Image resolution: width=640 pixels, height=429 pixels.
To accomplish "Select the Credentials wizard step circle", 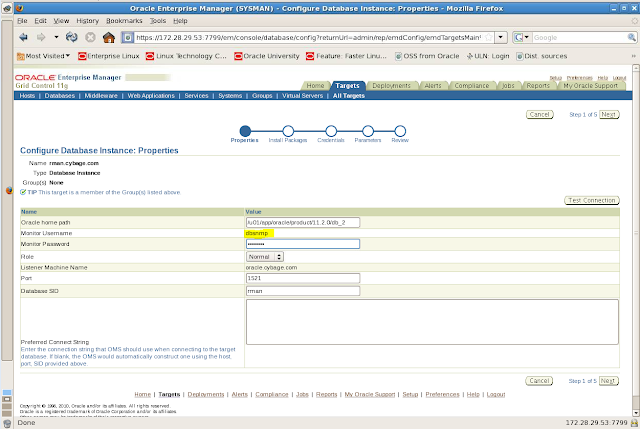I will [x=331, y=131].
